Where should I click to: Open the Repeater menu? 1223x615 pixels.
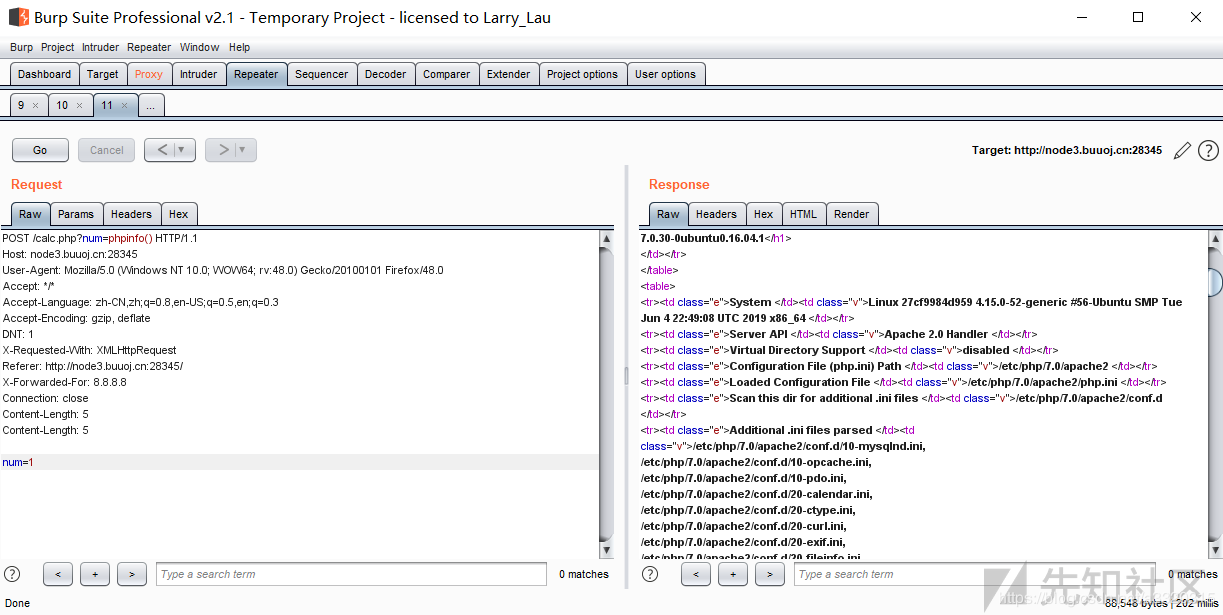(149, 47)
